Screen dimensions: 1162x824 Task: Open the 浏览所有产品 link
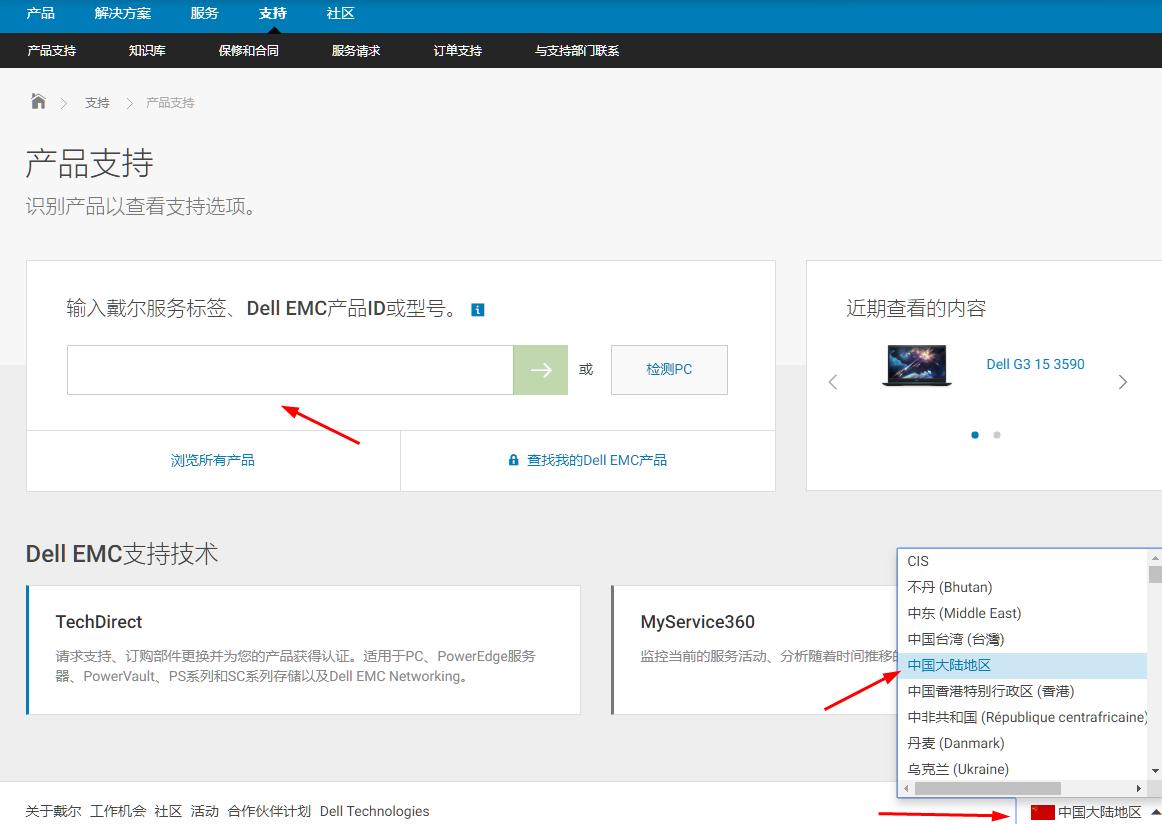212,459
